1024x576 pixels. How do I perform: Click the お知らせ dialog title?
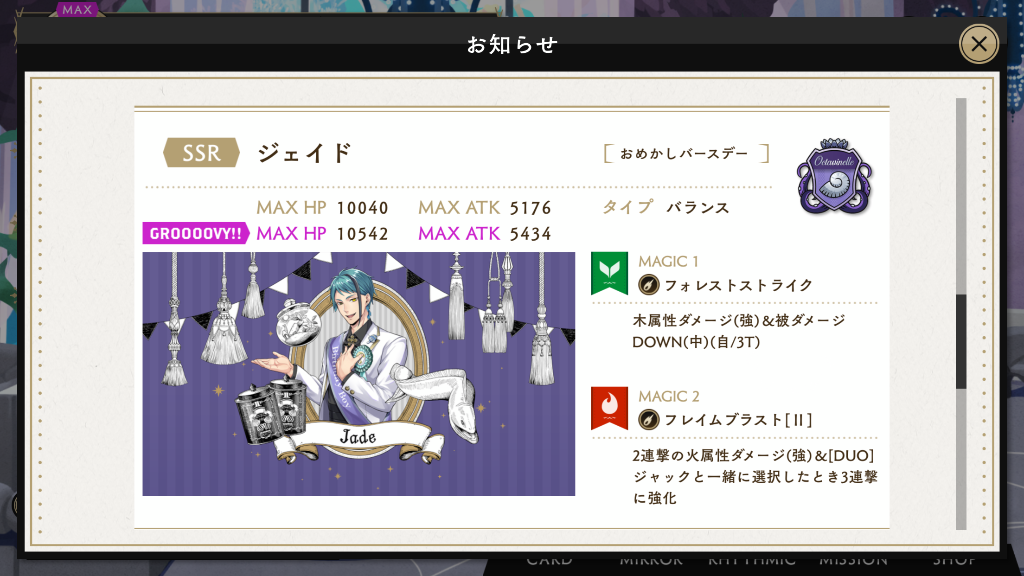[x=511, y=44]
